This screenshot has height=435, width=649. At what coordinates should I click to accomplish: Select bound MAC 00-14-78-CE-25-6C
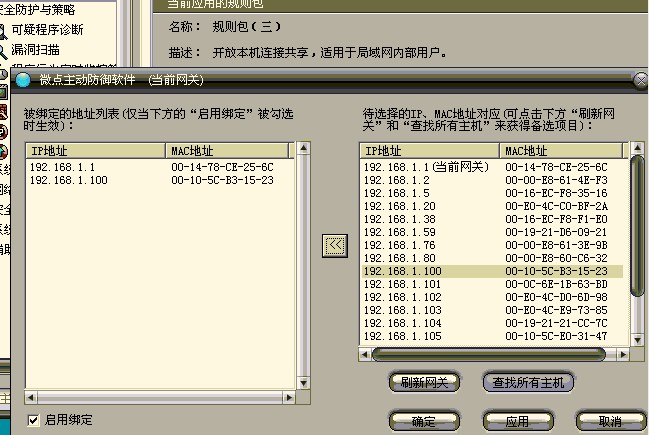pos(222,167)
